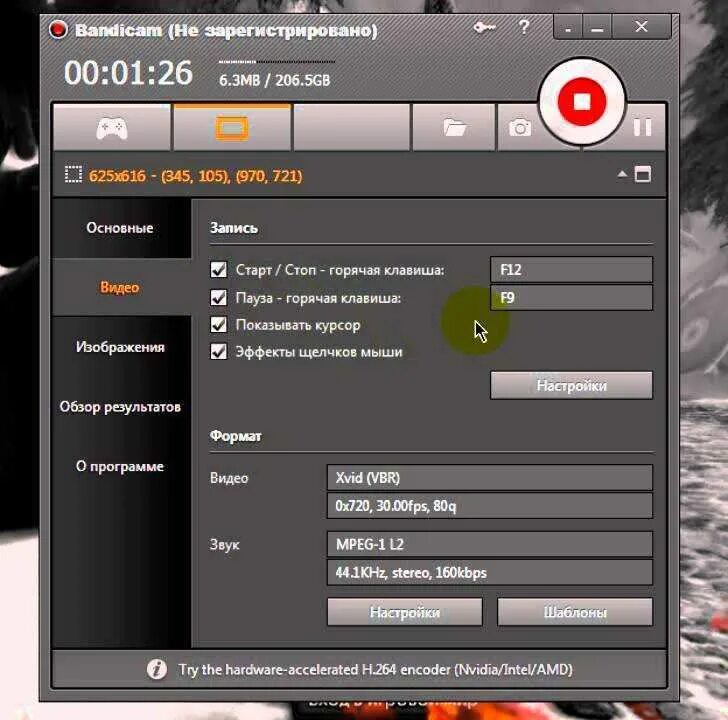Click the fullscreen window icon beside the arrow
The image size is (728, 720).
643,175
